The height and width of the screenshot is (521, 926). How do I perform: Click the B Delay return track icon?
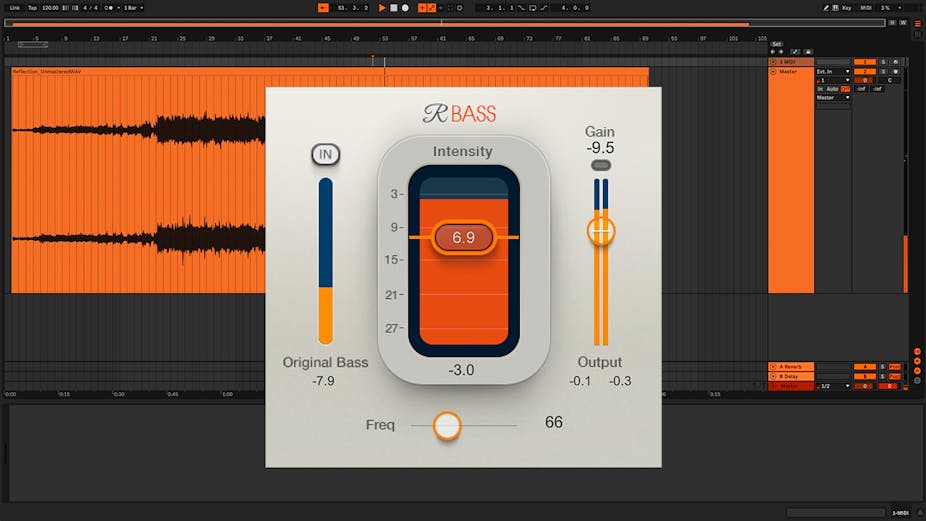pyautogui.click(x=773, y=376)
